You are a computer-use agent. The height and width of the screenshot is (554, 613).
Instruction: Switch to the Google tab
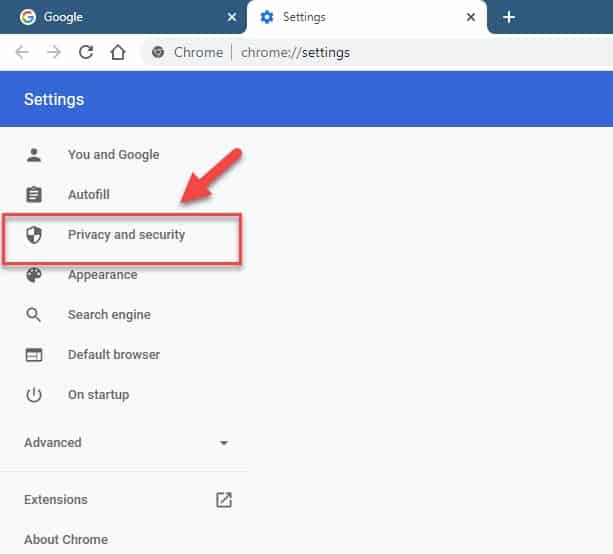(110, 17)
